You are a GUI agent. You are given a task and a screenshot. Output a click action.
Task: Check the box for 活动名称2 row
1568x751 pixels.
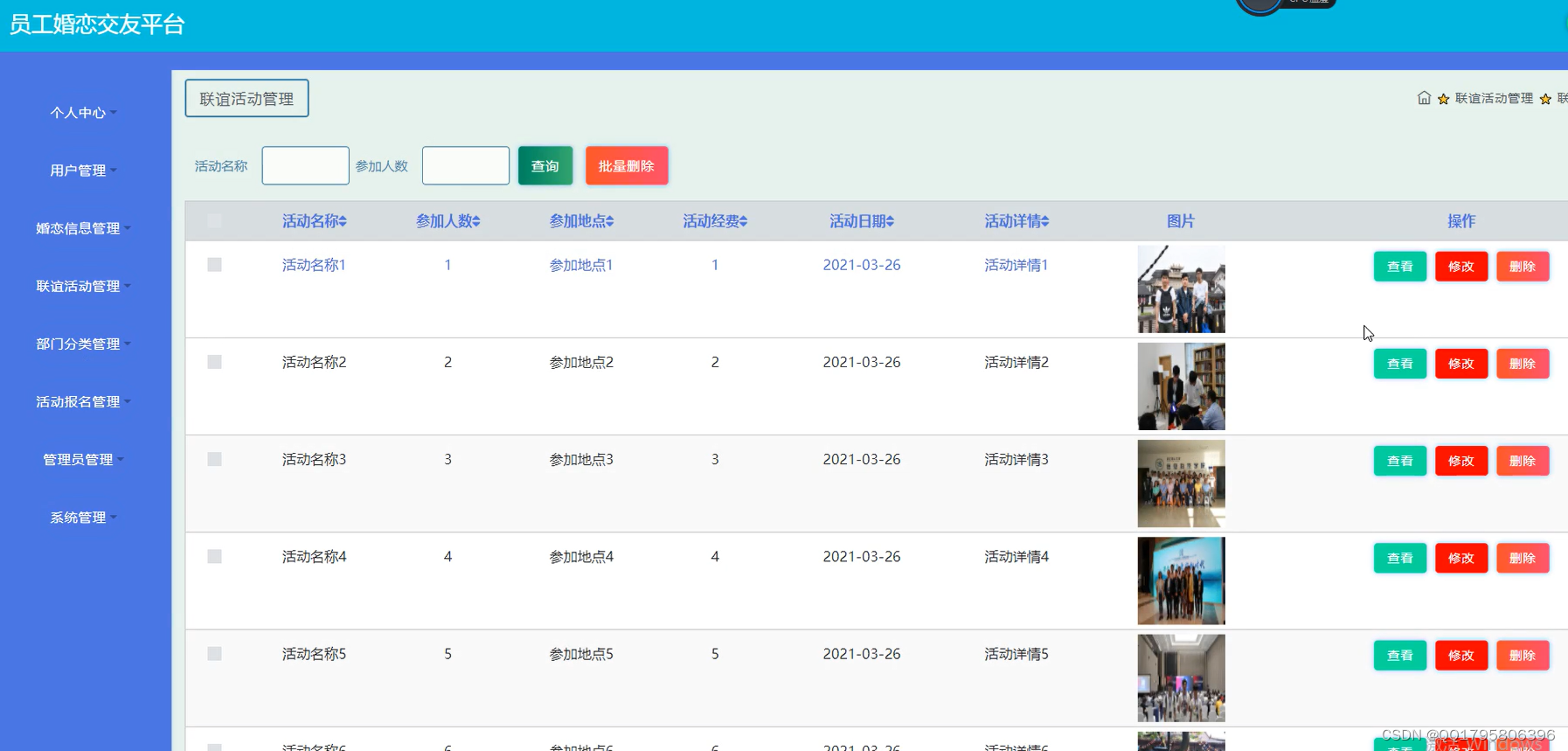point(214,362)
